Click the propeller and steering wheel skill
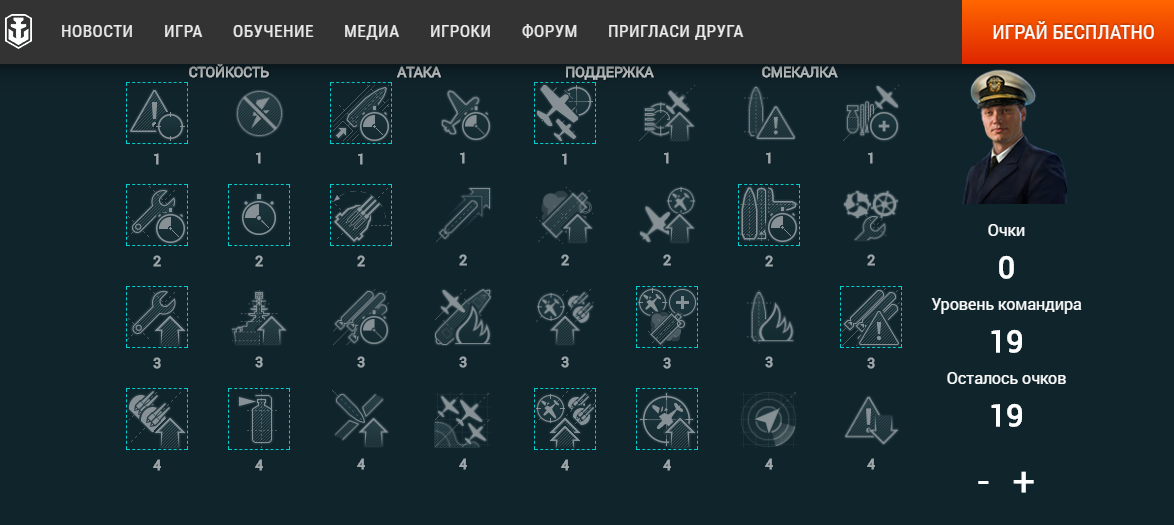The height and width of the screenshot is (525, 1174). [x=871, y=215]
